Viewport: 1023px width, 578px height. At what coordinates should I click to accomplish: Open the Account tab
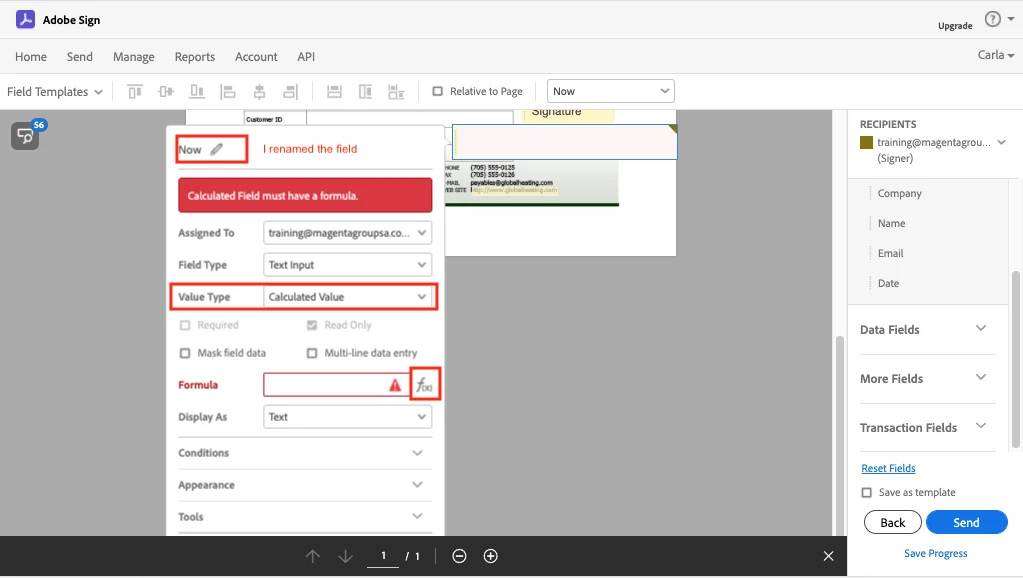[256, 57]
